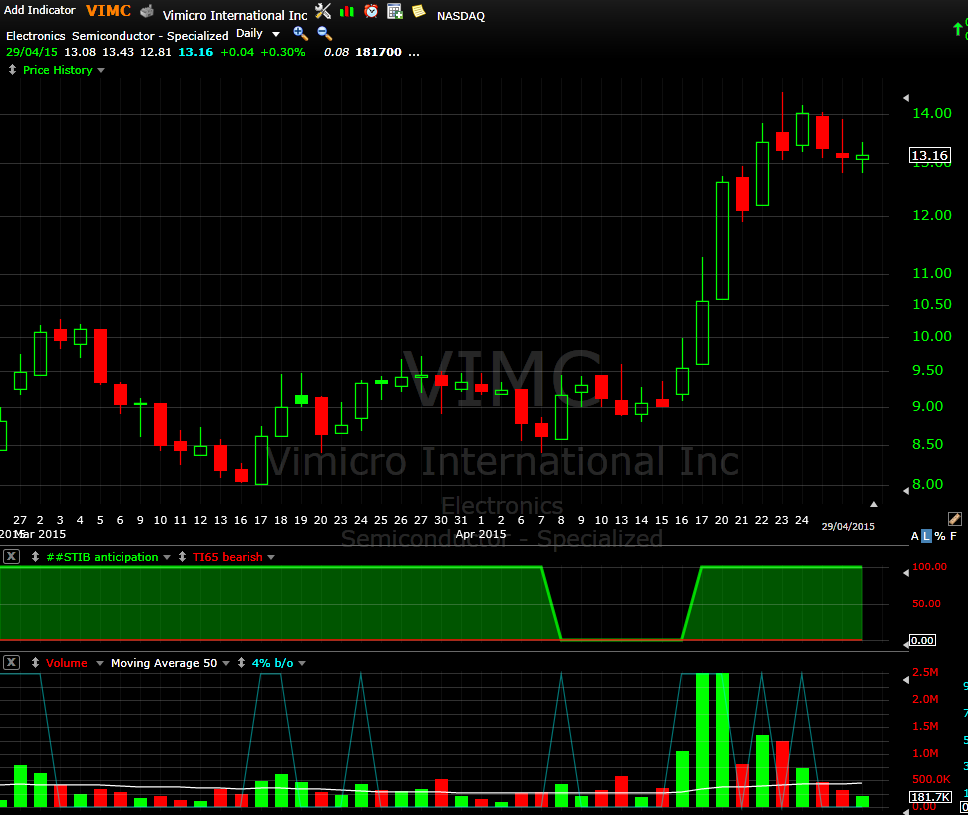Close the ##STIB anticipation indicator pane

11,556
